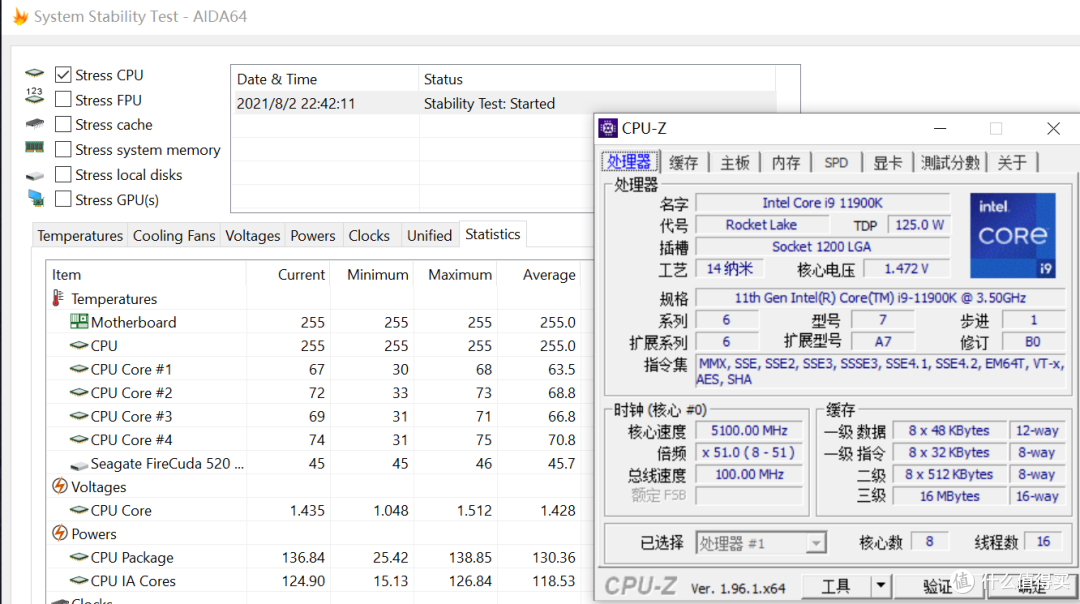1080x604 pixels.
Task: Switch to the Unified tab
Action: click(x=429, y=236)
